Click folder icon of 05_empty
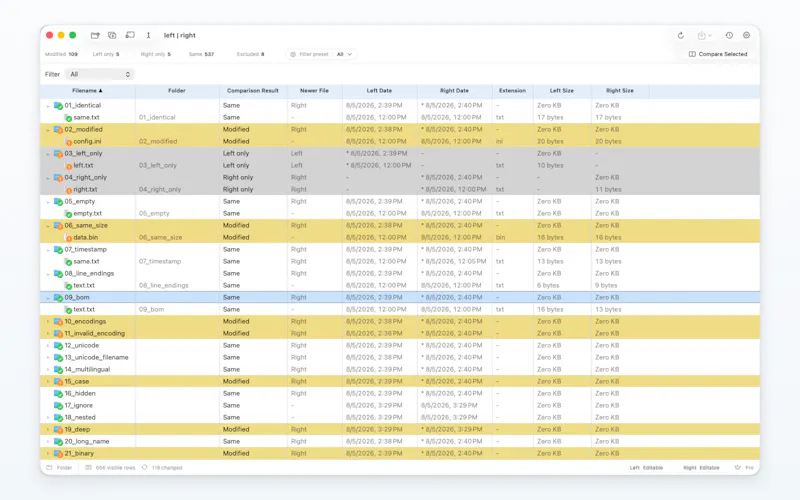Screen dimensions: 800x500 point(58,202)
